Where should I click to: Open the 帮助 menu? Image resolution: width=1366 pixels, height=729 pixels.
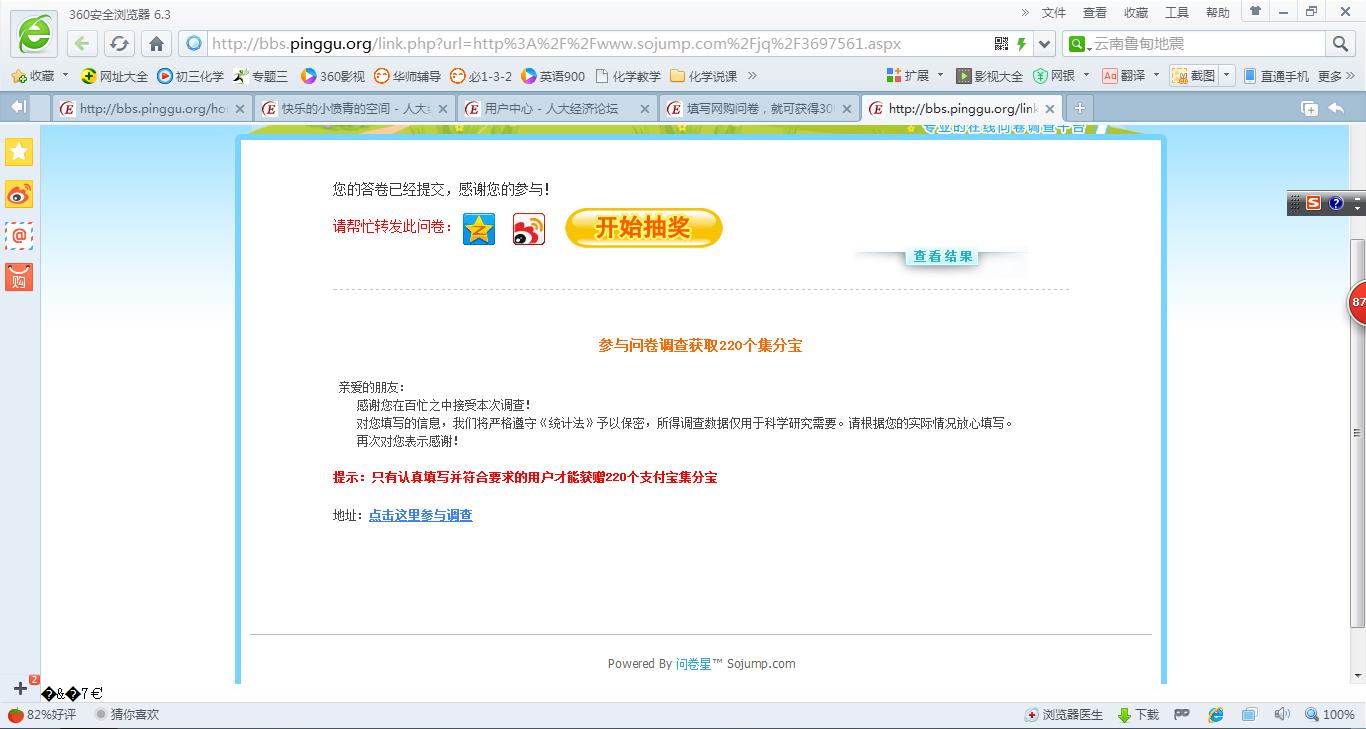1218,12
